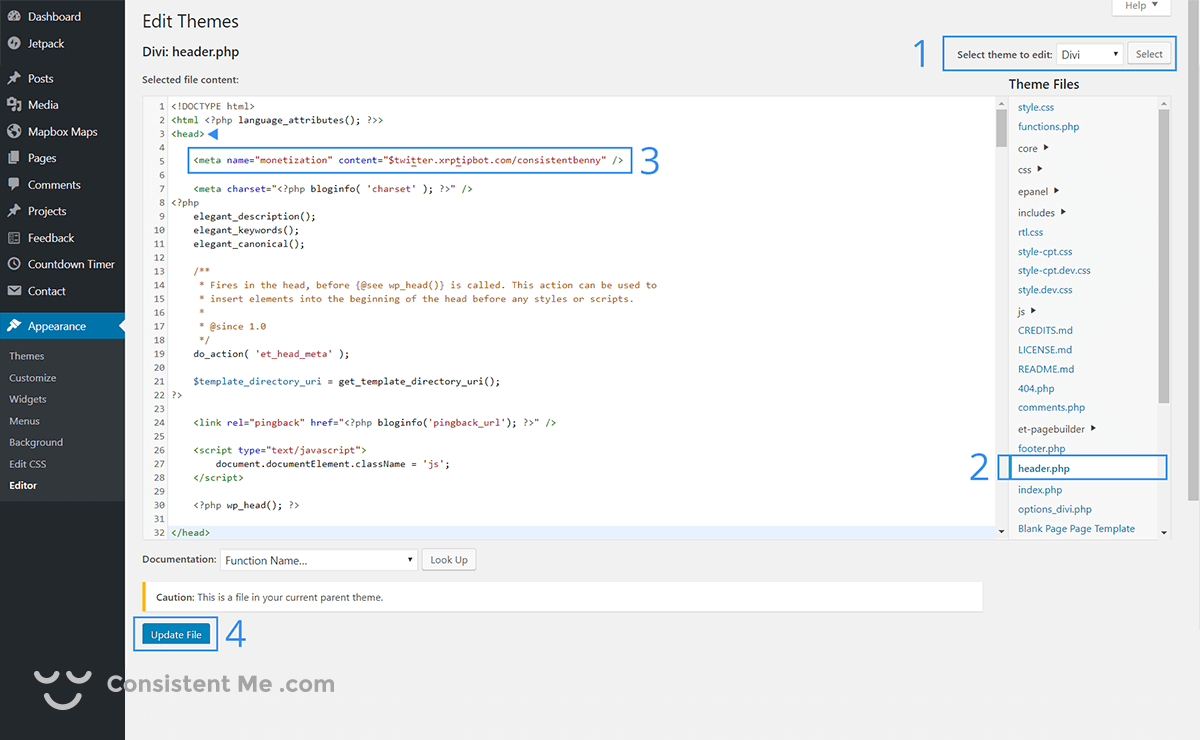Open Dashboard in the sidebar
The image size is (1200, 740).
[x=54, y=17]
